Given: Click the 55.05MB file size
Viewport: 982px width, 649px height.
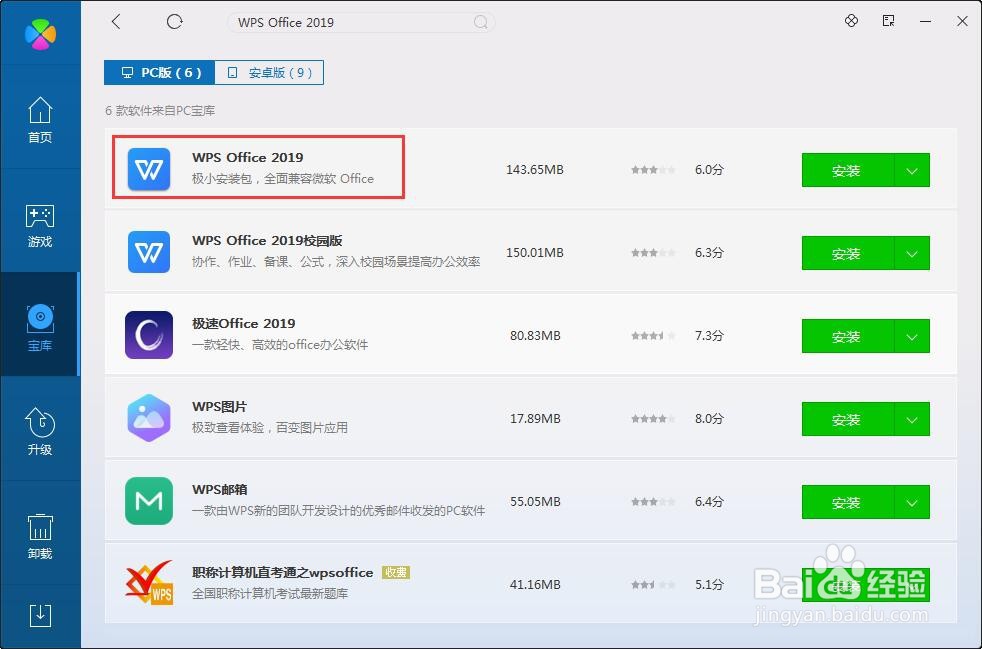Looking at the screenshot, I should 535,502.
